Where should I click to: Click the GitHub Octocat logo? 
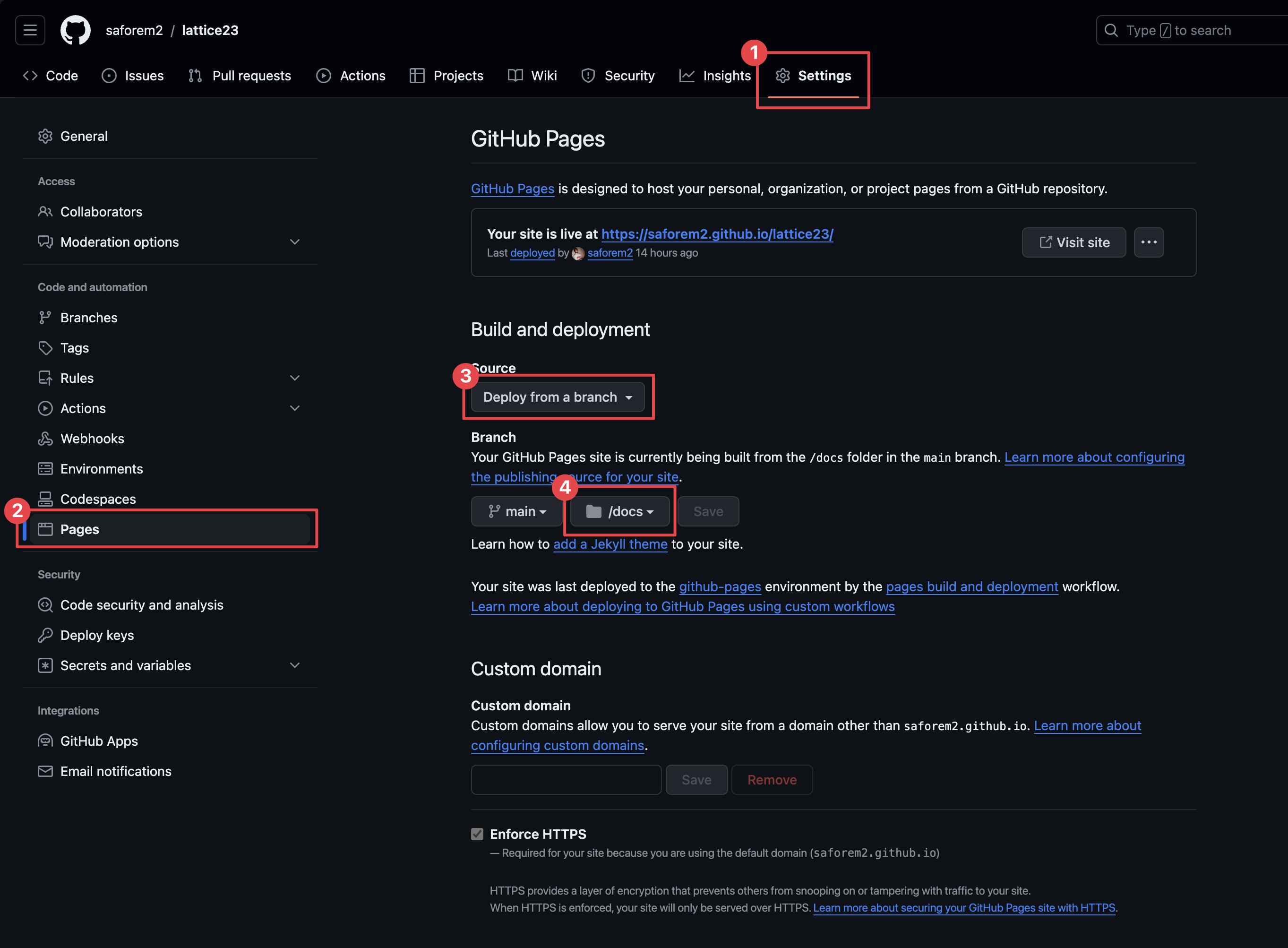coord(75,30)
